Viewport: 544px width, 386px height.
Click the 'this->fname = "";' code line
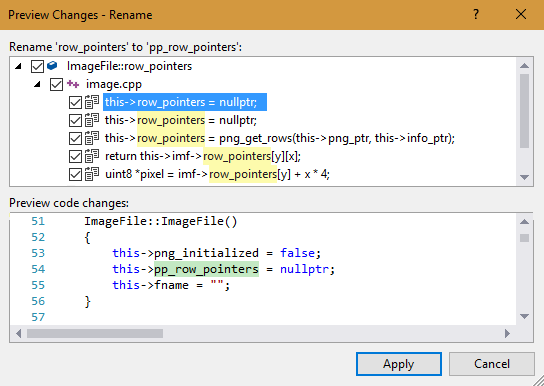coord(171,285)
